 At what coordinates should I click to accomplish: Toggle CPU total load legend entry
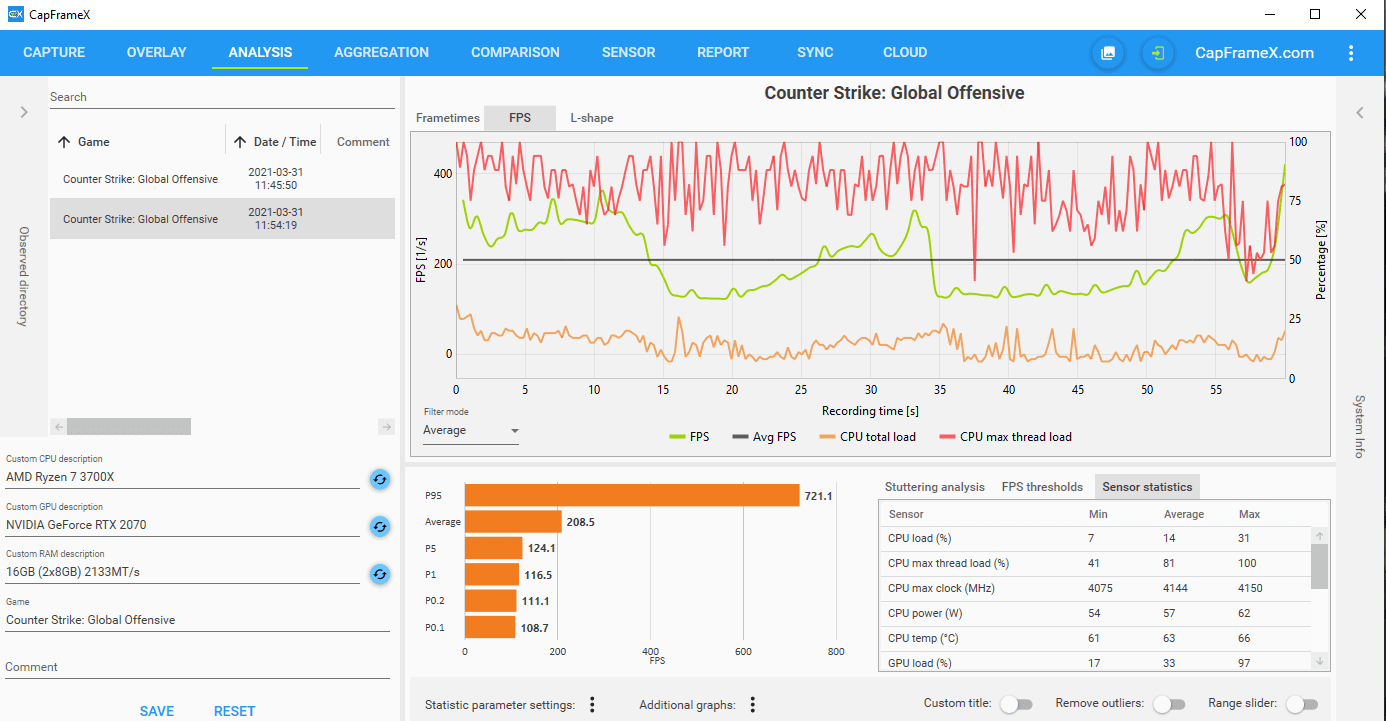click(866, 437)
